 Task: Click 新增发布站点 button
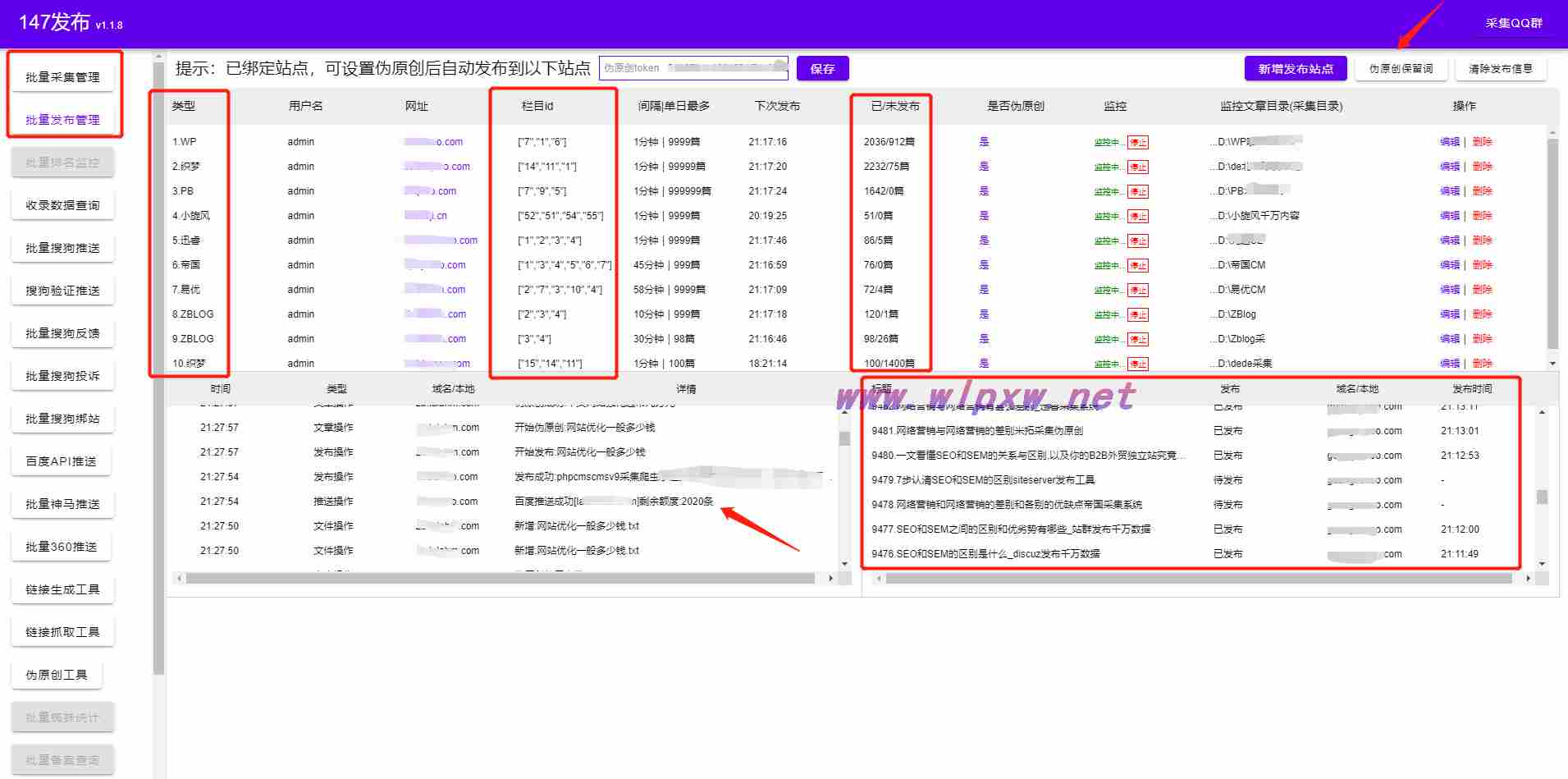point(1296,69)
